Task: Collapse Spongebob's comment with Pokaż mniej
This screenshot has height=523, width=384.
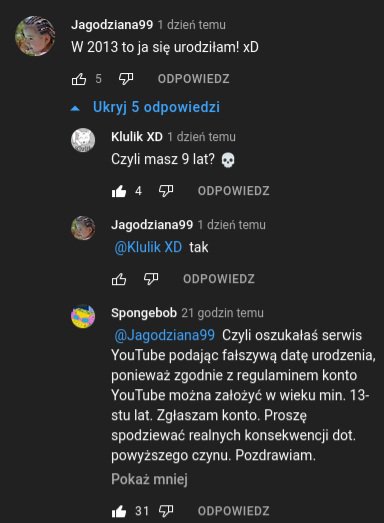Action: pos(149,479)
